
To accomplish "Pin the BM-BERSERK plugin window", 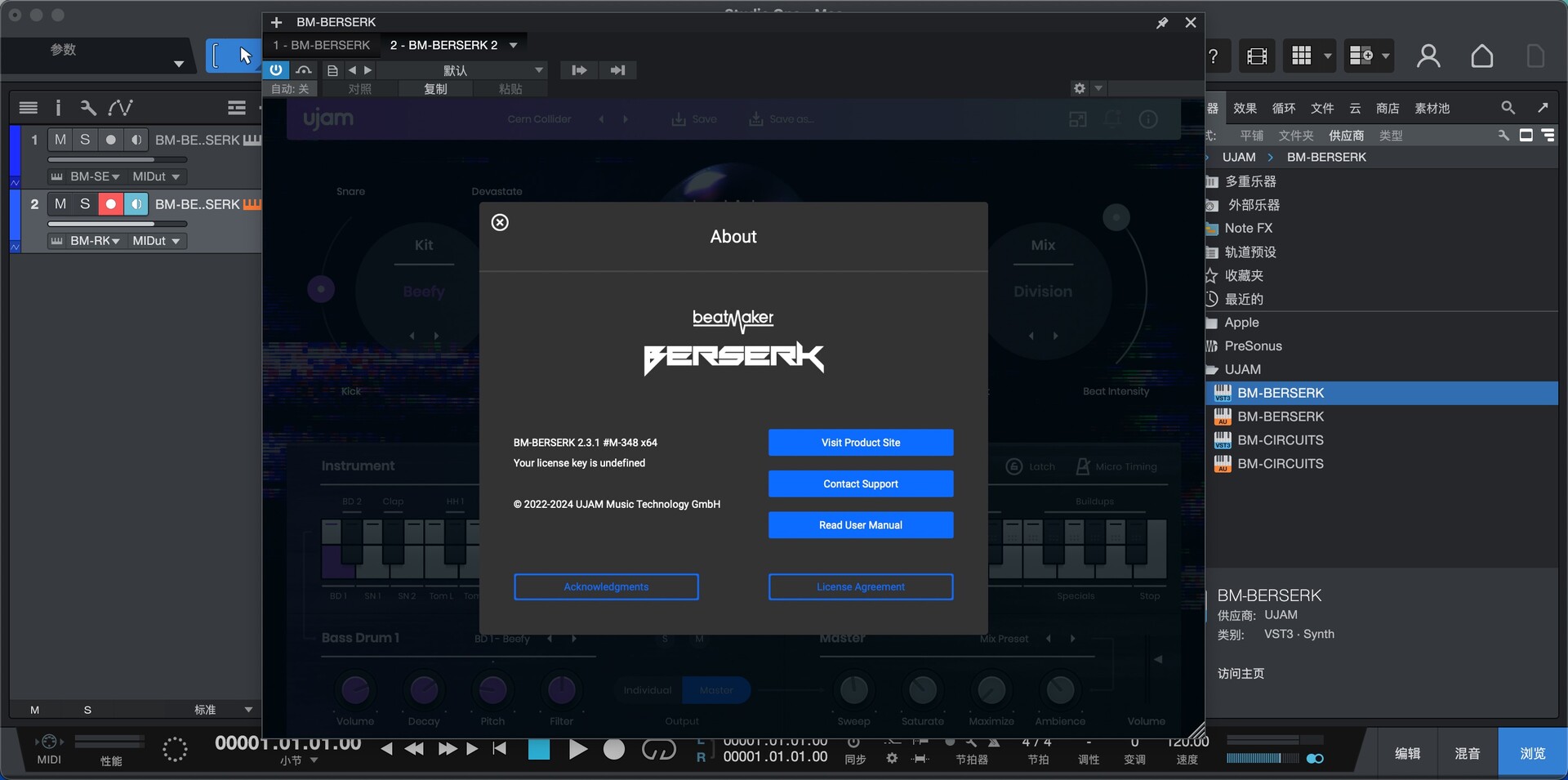I will pos(1162,23).
